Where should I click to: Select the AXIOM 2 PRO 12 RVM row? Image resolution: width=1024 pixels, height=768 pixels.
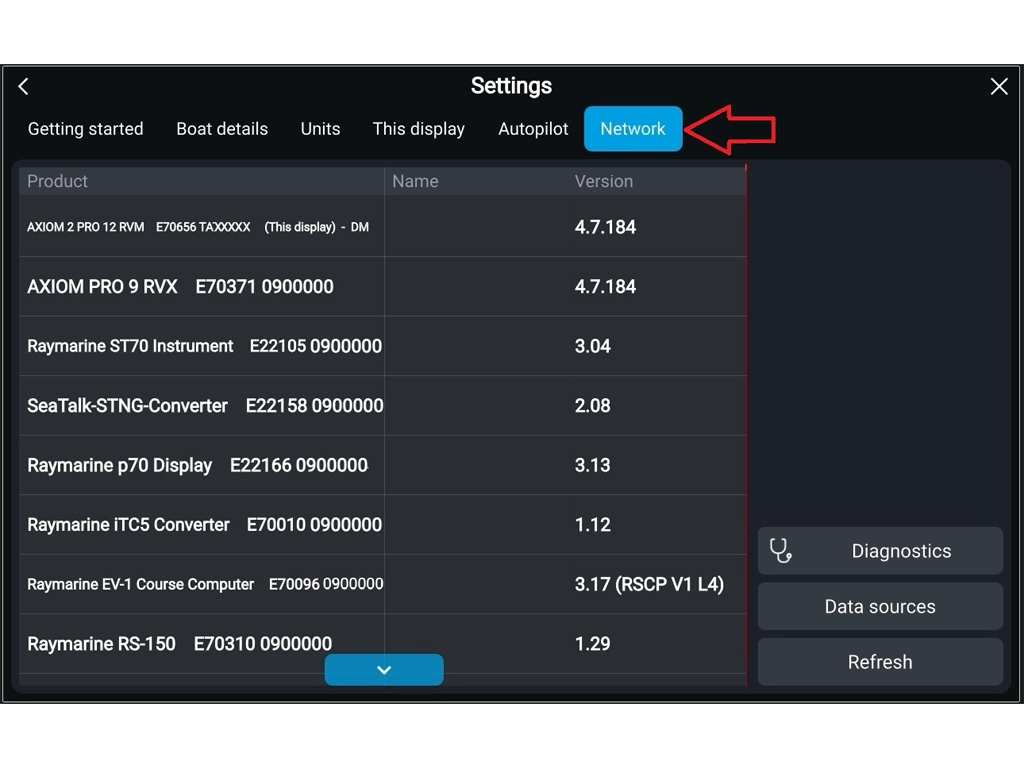pos(383,227)
